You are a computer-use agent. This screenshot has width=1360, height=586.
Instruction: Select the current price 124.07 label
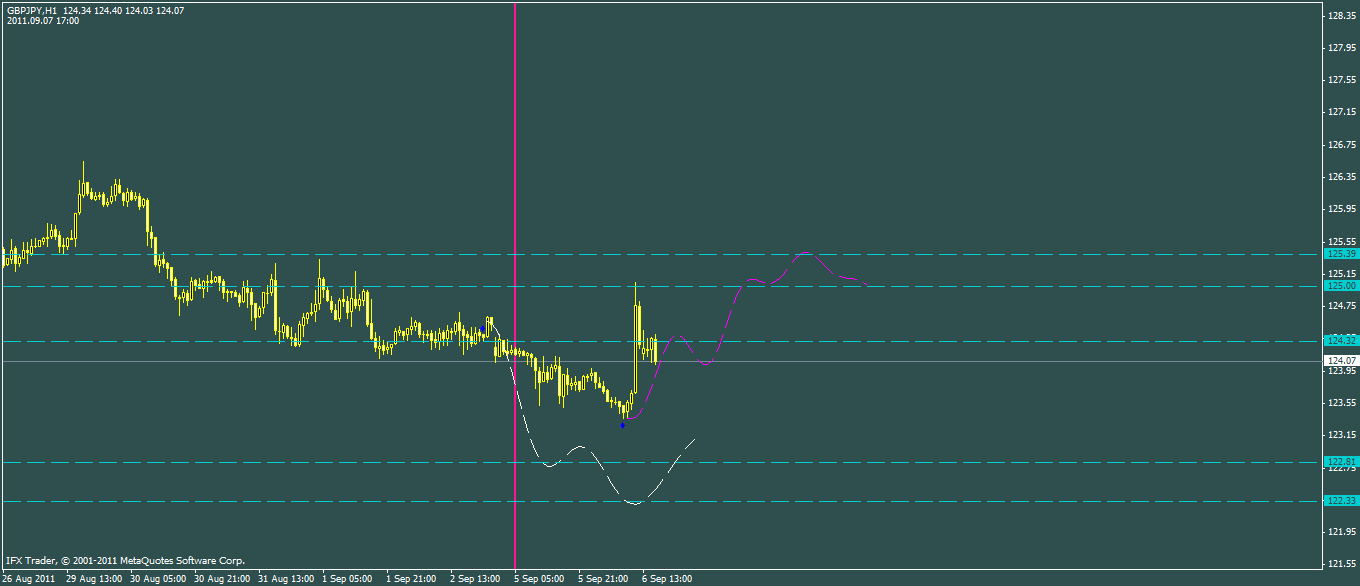[1340, 360]
